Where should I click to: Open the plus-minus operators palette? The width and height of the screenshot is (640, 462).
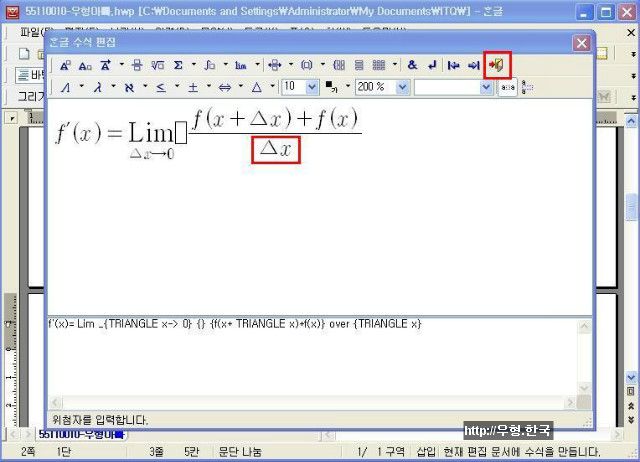(x=193, y=87)
